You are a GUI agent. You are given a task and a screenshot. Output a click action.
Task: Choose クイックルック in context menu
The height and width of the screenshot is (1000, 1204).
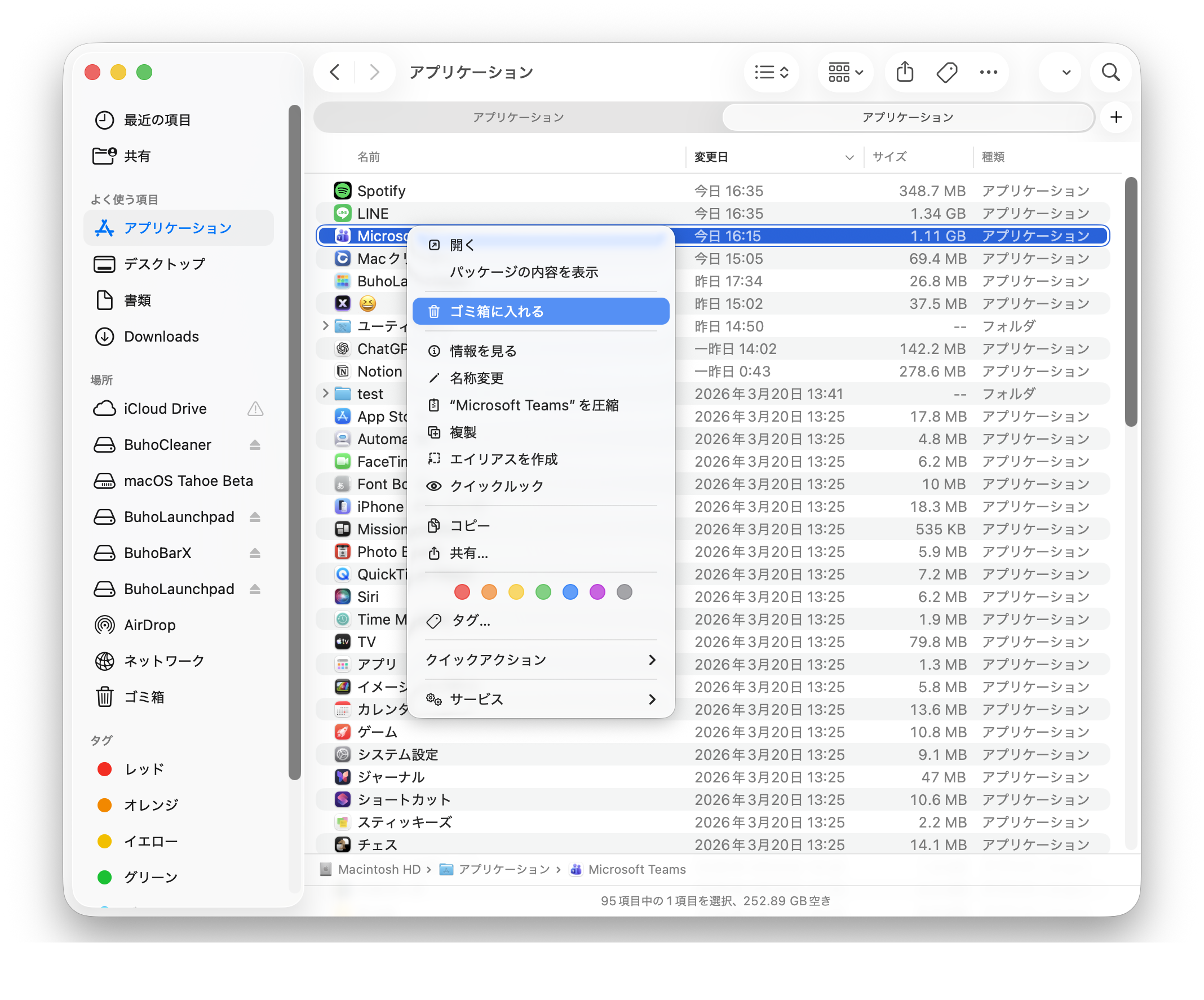point(541,486)
